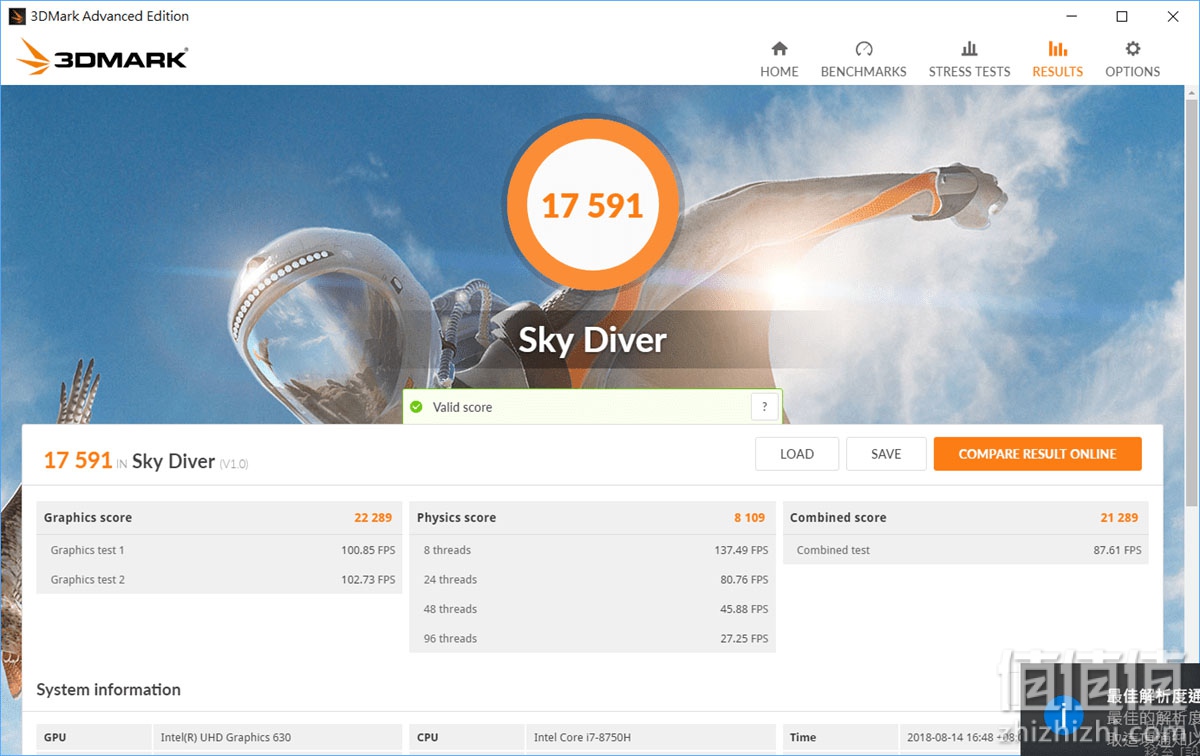The image size is (1200, 756).
Task: Click COMPARE RESULT ONLINE button
Action: coord(1037,454)
